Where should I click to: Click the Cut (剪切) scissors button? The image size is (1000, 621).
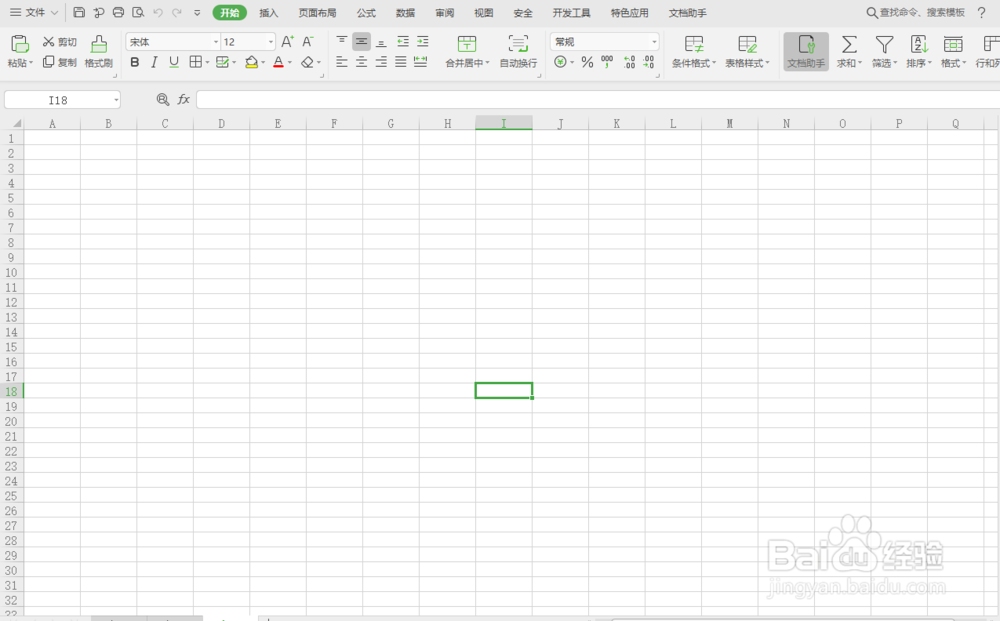tap(59, 41)
